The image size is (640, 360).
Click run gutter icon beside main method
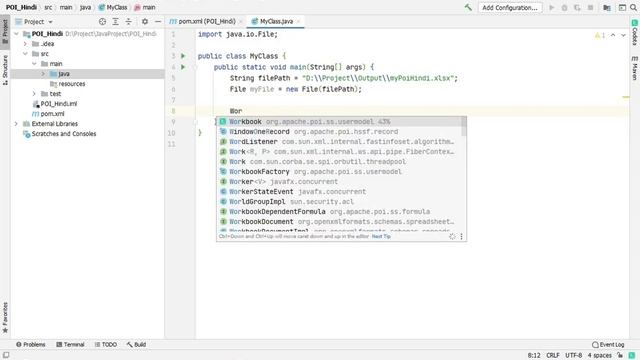coord(183,67)
